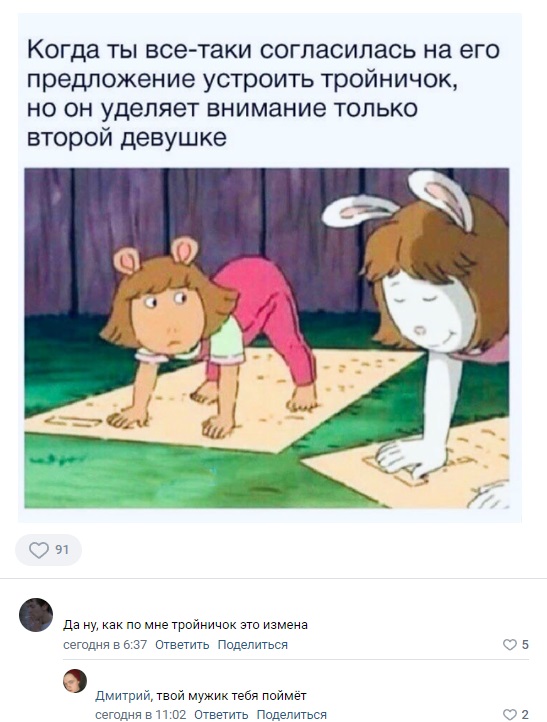Open the reply author's red-haired avatar
This screenshot has height=722, width=547.
[75, 681]
